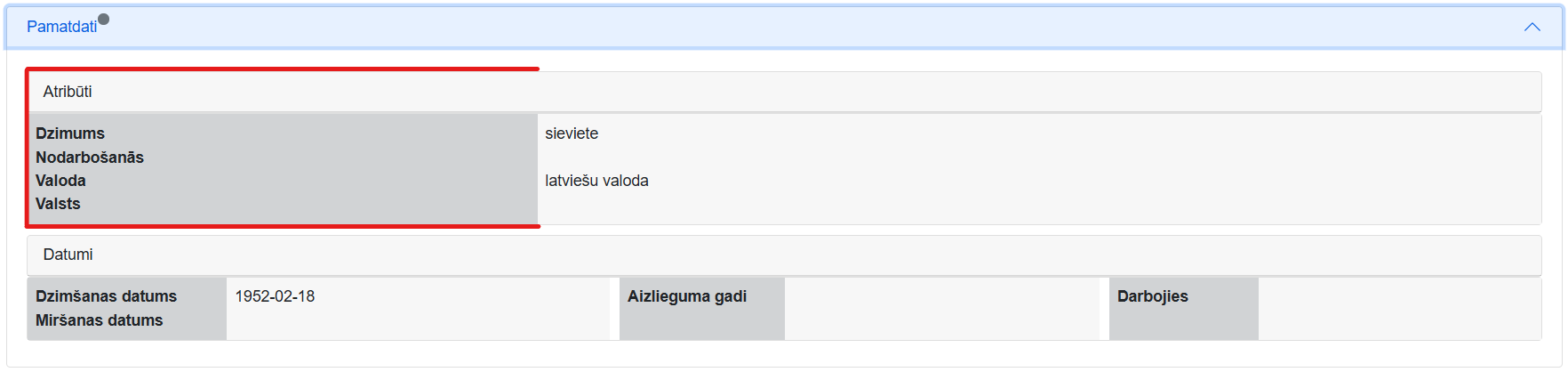Image resolution: width=1568 pixels, height=372 pixels.
Task: Click the empty value cell beside Miršanas datums
Action: [418, 320]
